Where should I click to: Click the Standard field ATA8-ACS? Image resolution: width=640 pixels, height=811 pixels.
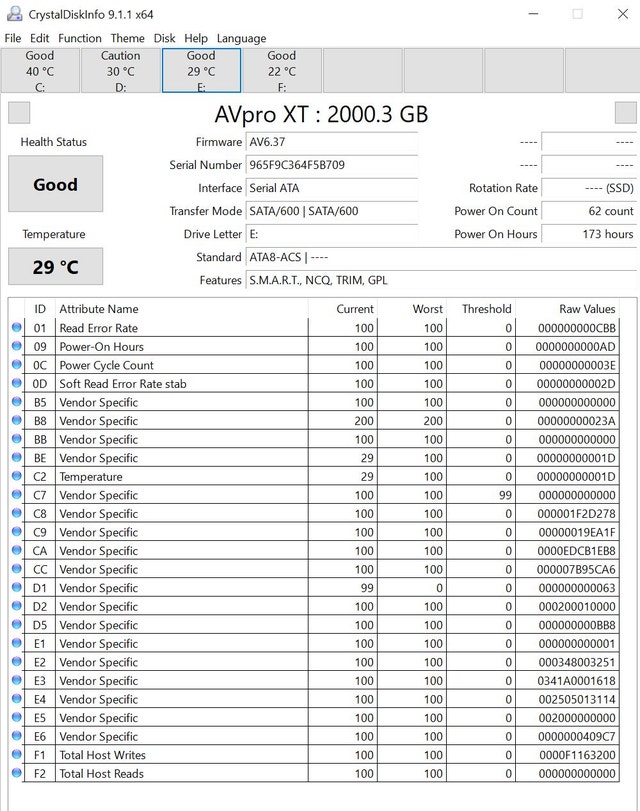[x=441, y=257]
